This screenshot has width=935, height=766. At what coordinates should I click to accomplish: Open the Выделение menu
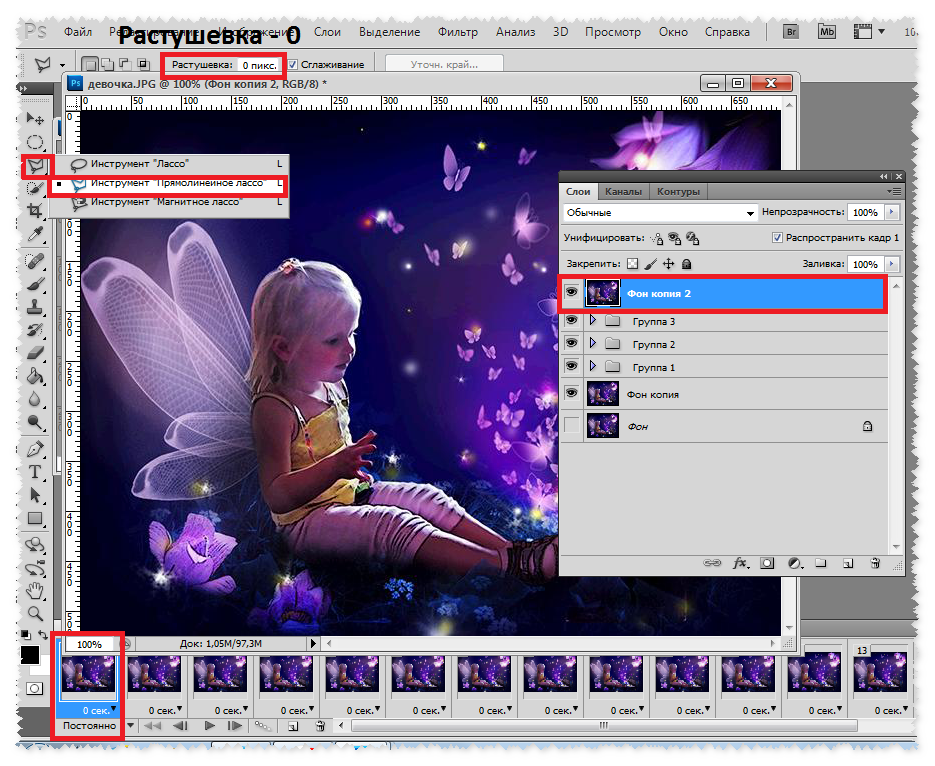pyautogui.click(x=389, y=32)
